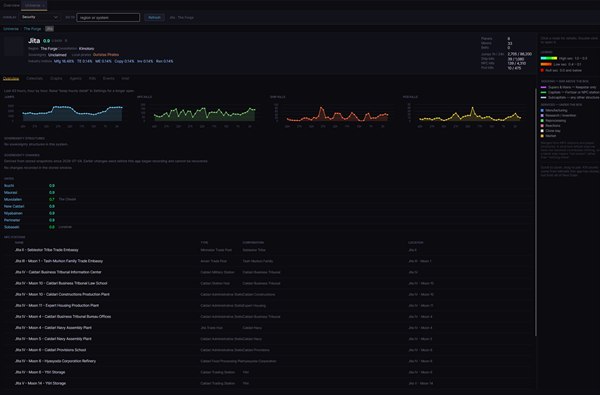Click the main panel vertical scrollbar

(536, 212)
